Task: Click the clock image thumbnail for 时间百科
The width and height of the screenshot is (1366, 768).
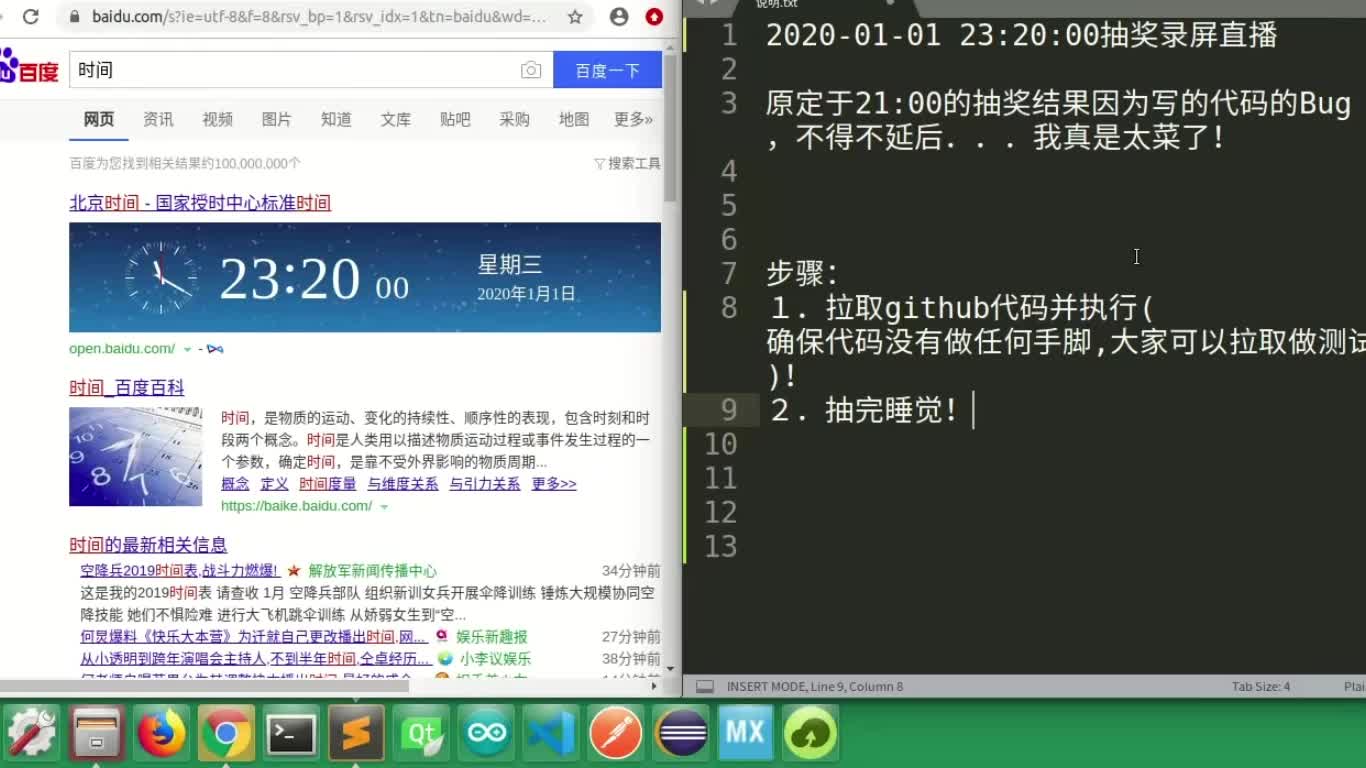Action: 135,456
